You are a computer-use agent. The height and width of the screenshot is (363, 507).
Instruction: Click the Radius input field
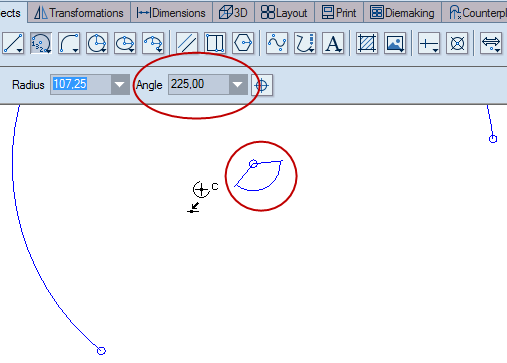click(81, 85)
